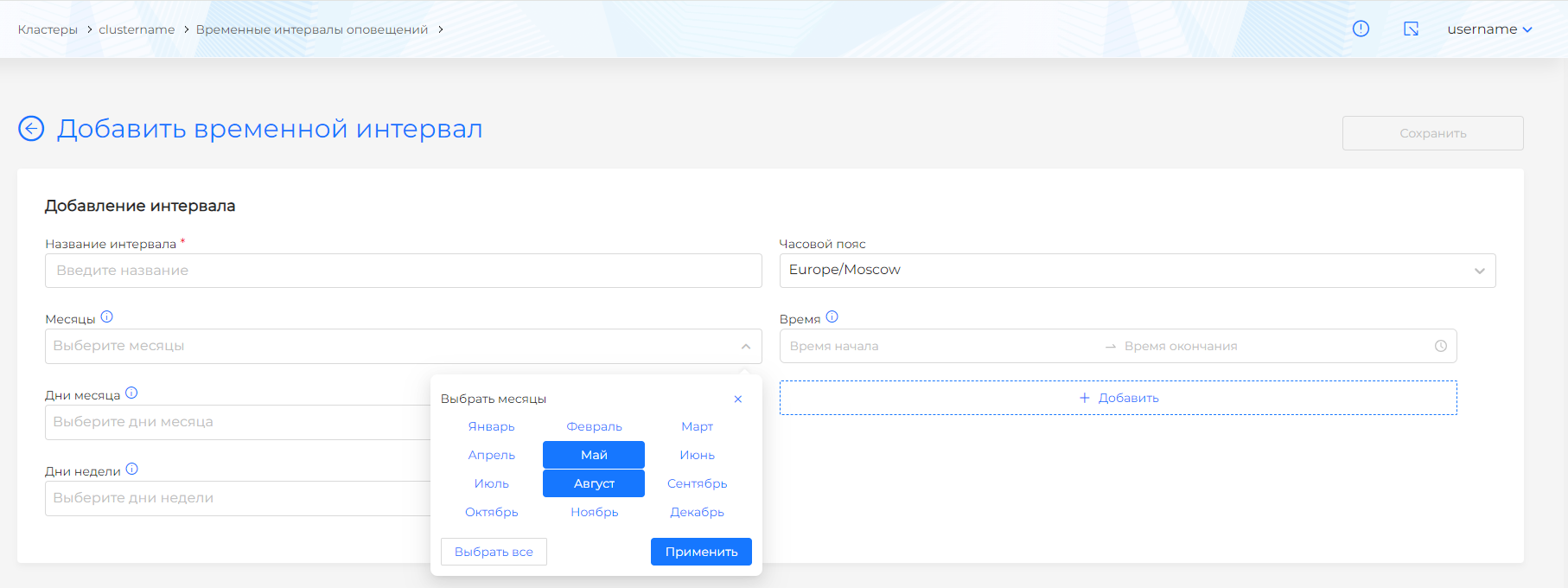Open the username account menu
Viewport: 1568px width, 588px height.
pyautogui.click(x=1489, y=29)
